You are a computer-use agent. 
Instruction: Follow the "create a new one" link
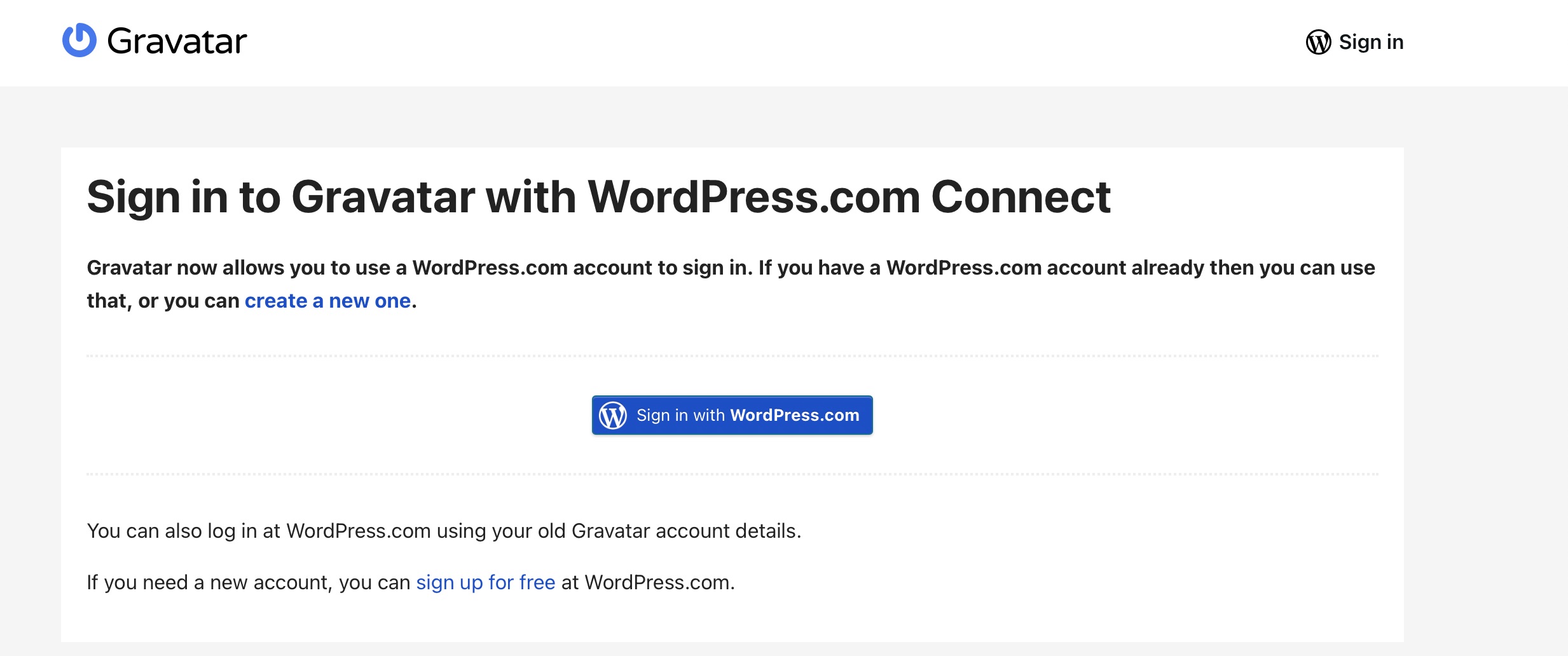pyautogui.click(x=327, y=301)
